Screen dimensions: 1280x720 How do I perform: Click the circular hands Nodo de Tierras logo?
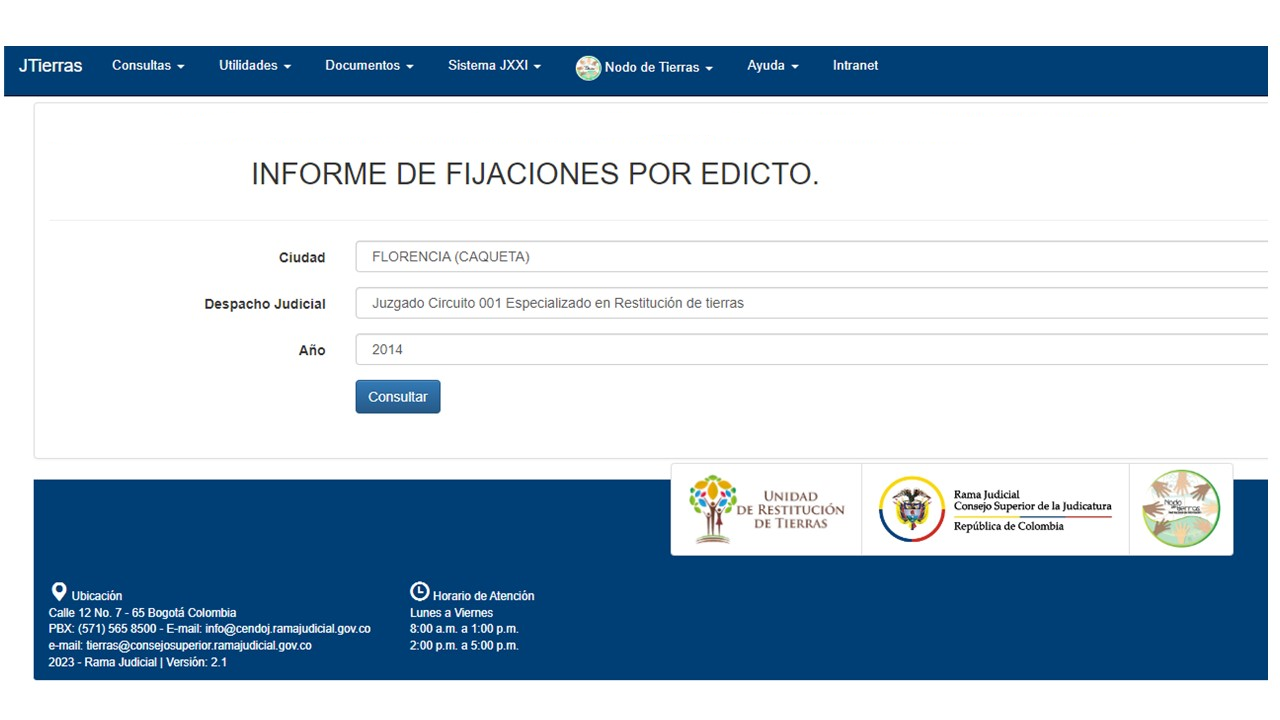point(1181,509)
